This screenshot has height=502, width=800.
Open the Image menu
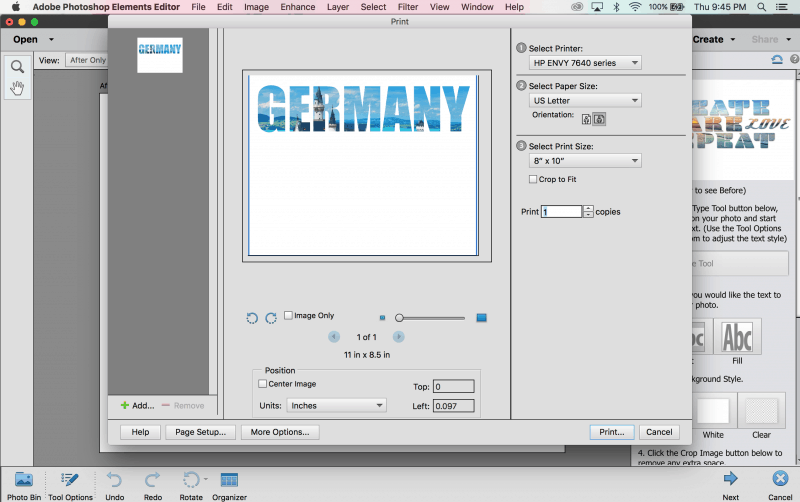coord(256,7)
